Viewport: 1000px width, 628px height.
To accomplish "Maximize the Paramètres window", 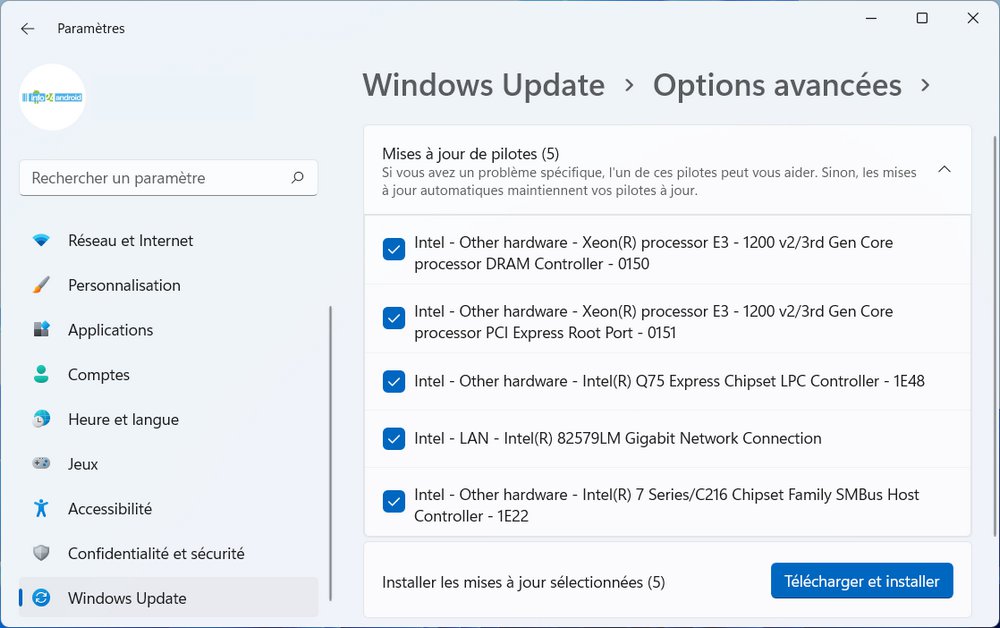I will [922, 18].
